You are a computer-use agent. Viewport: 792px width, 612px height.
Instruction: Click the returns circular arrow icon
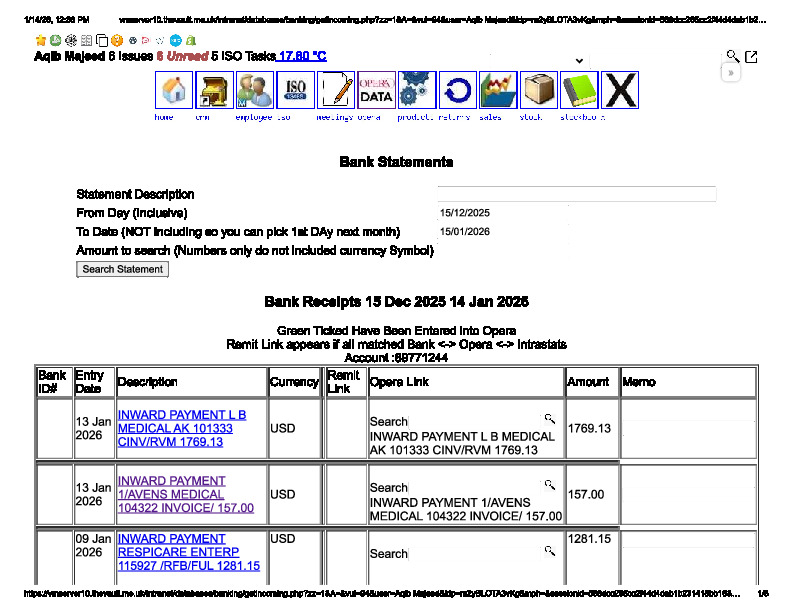coord(458,91)
